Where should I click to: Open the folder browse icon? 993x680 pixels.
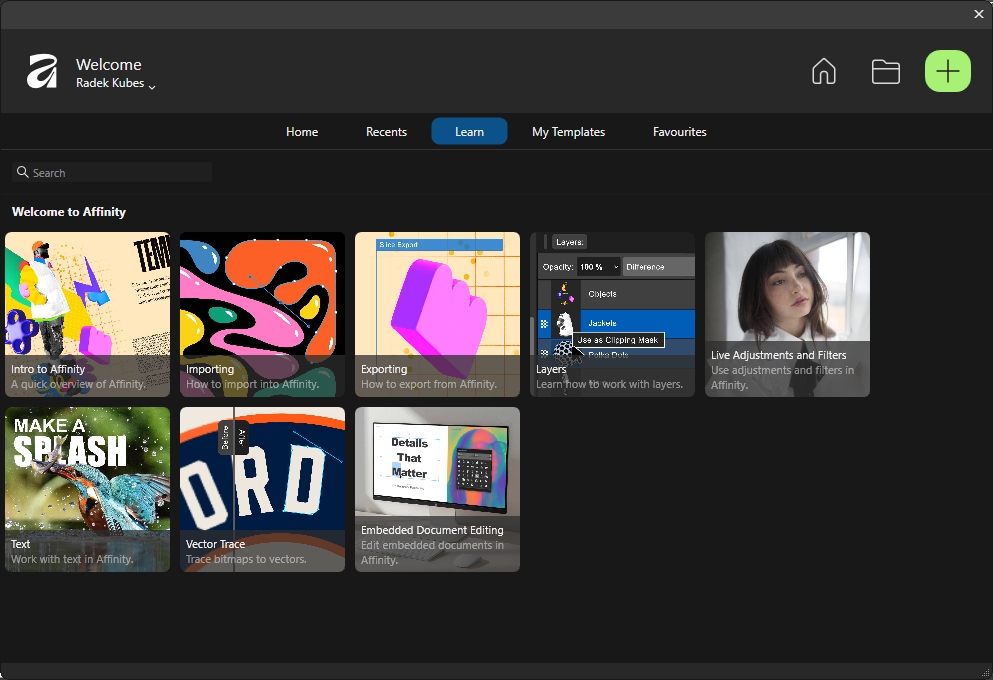(x=885, y=72)
